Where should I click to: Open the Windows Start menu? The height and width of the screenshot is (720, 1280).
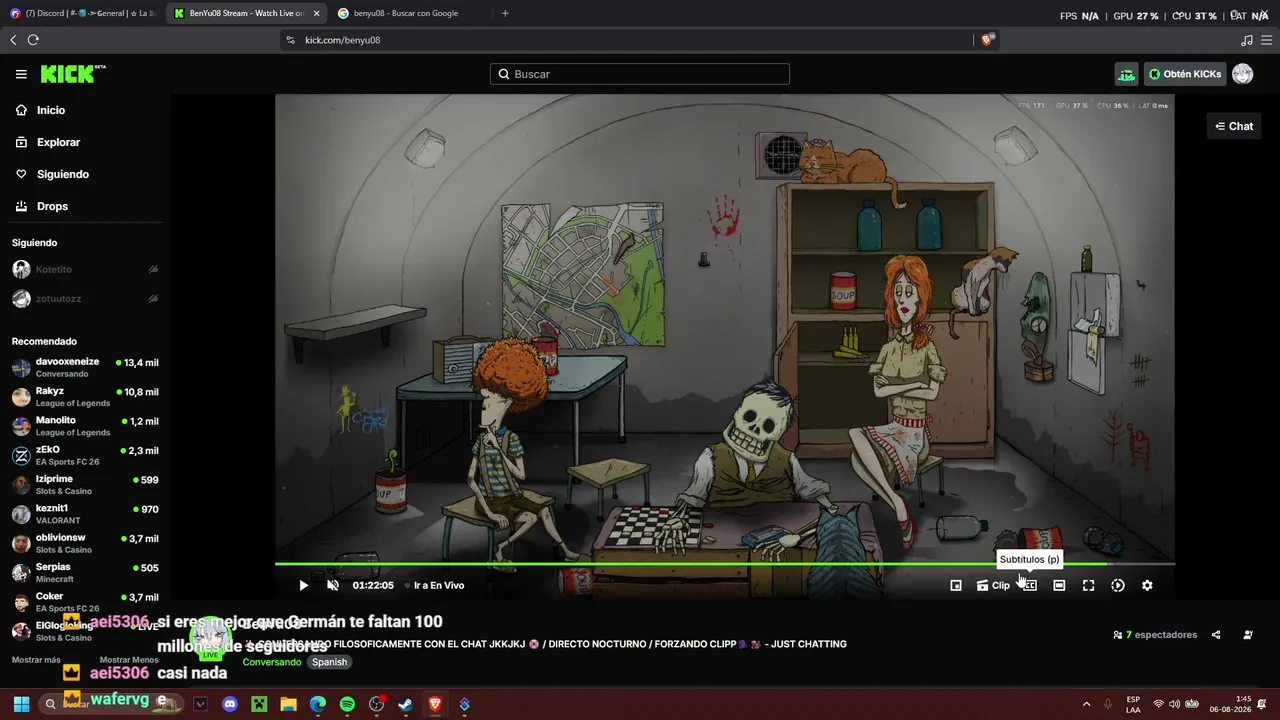tap(21, 704)
